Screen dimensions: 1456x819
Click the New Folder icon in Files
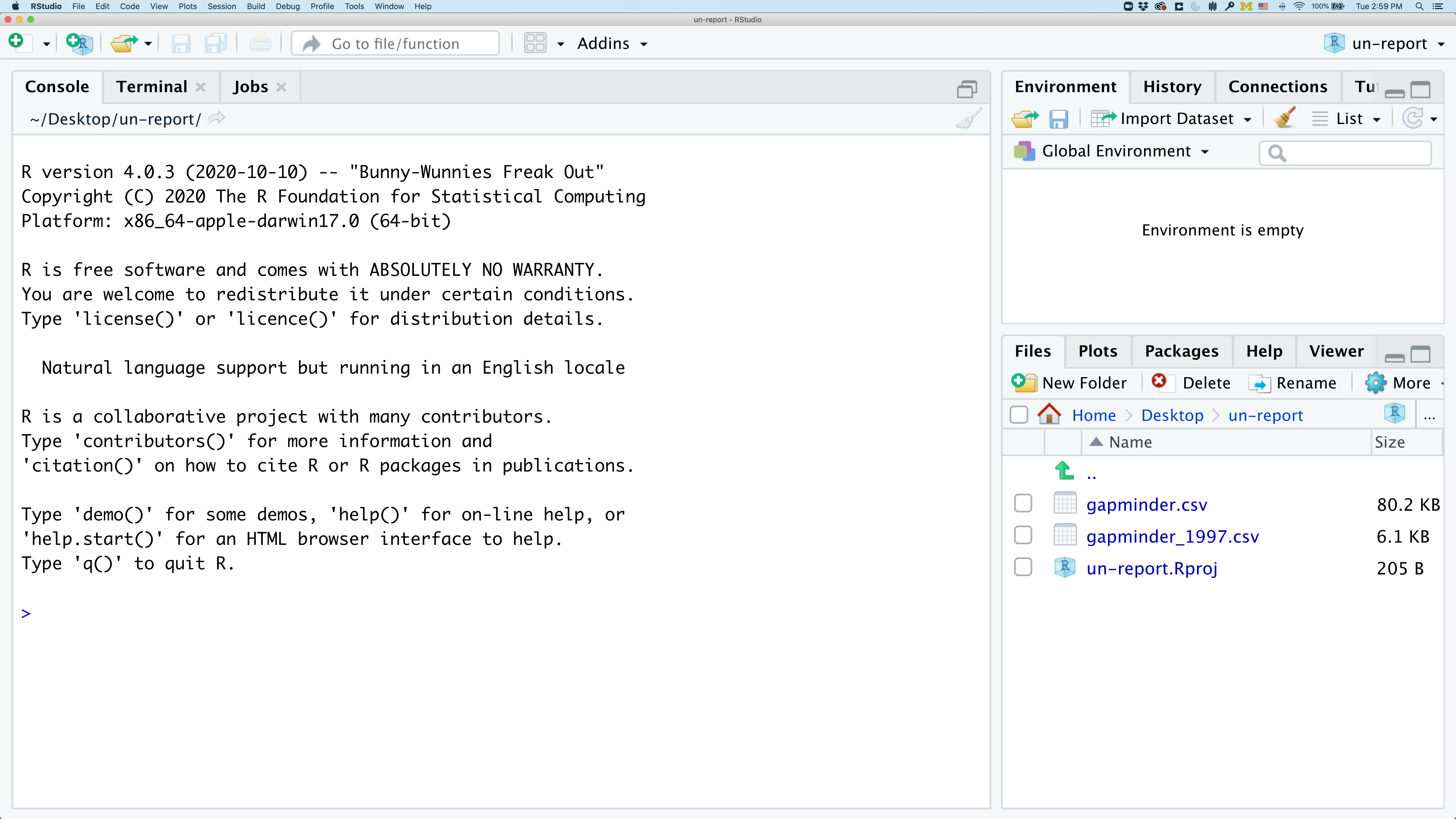(x=1024, y=383)
